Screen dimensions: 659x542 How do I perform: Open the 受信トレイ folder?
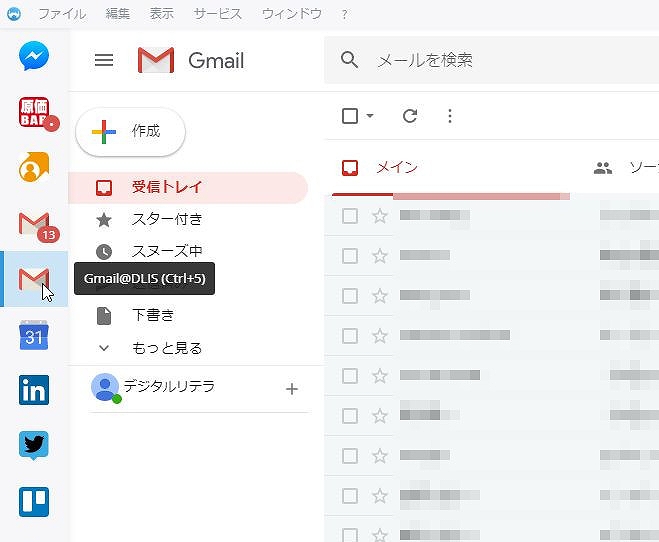(188, 187)
